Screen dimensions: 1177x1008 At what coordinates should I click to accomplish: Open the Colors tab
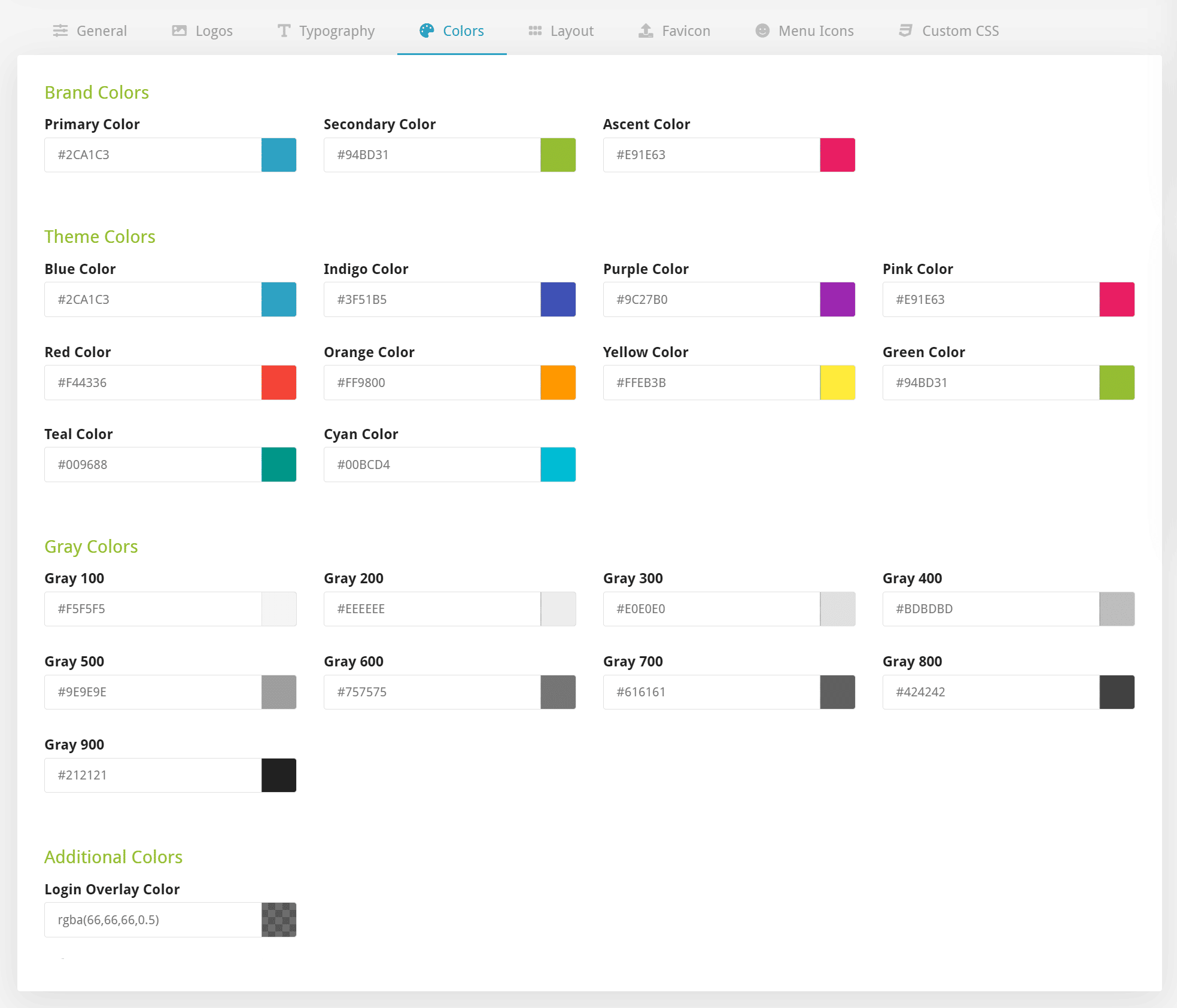click(x=451, y=30)
